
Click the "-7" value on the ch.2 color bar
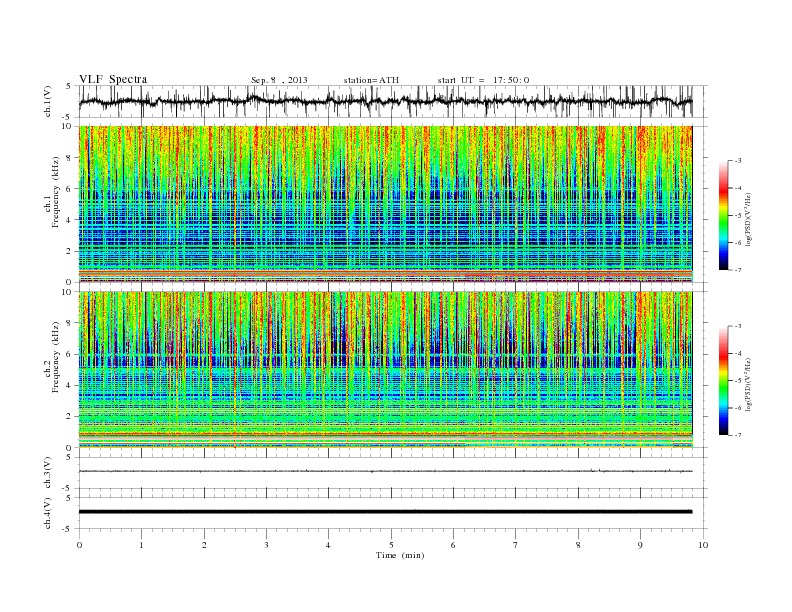pyautogui.click(x=738, y=435)
